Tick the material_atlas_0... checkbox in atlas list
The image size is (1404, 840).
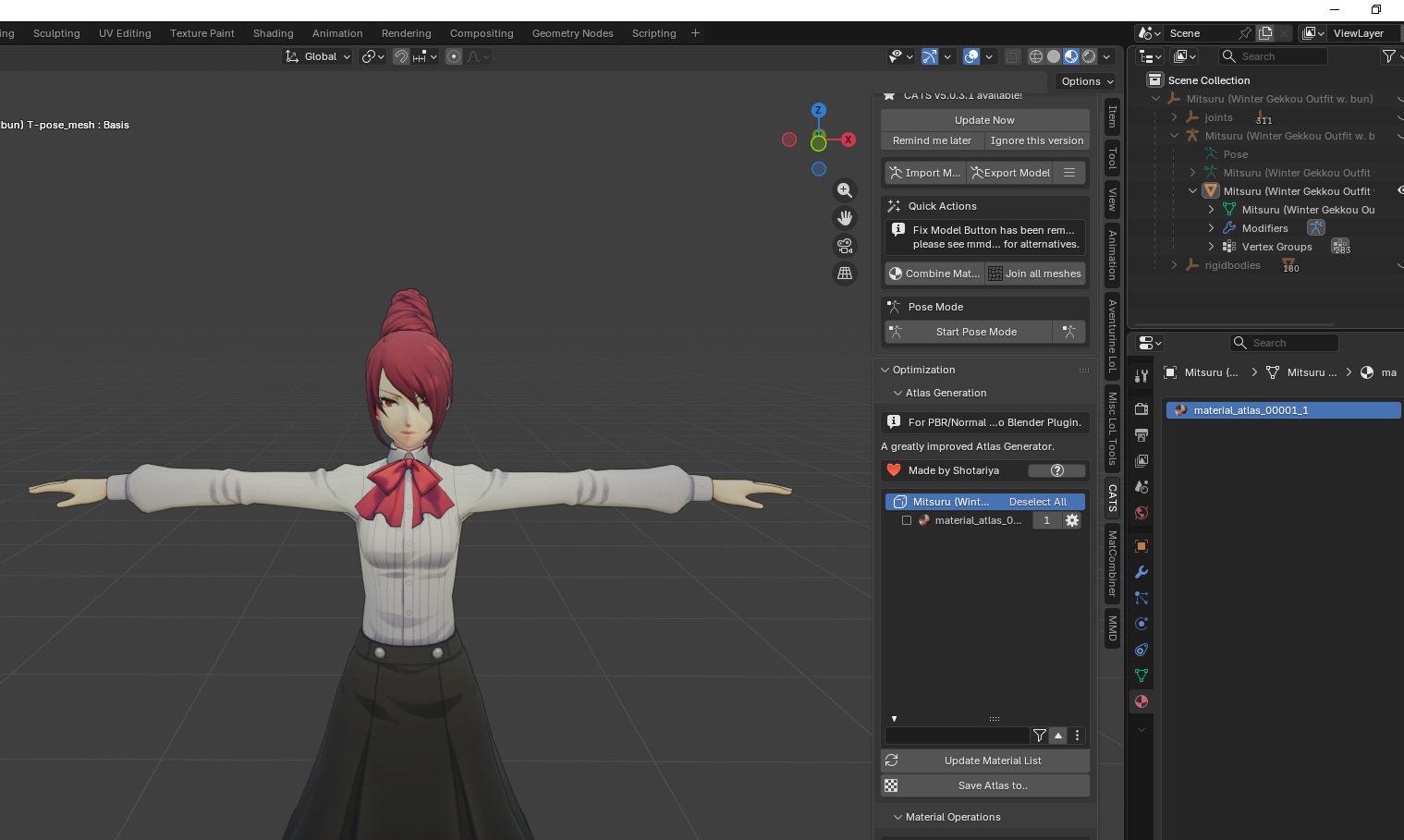tap(907, 520)
